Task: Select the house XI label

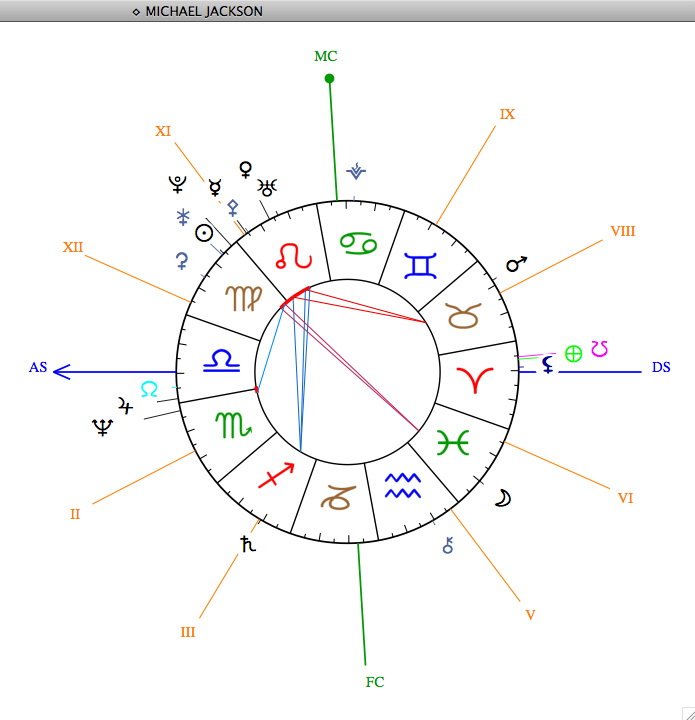Action: (163, 131)
